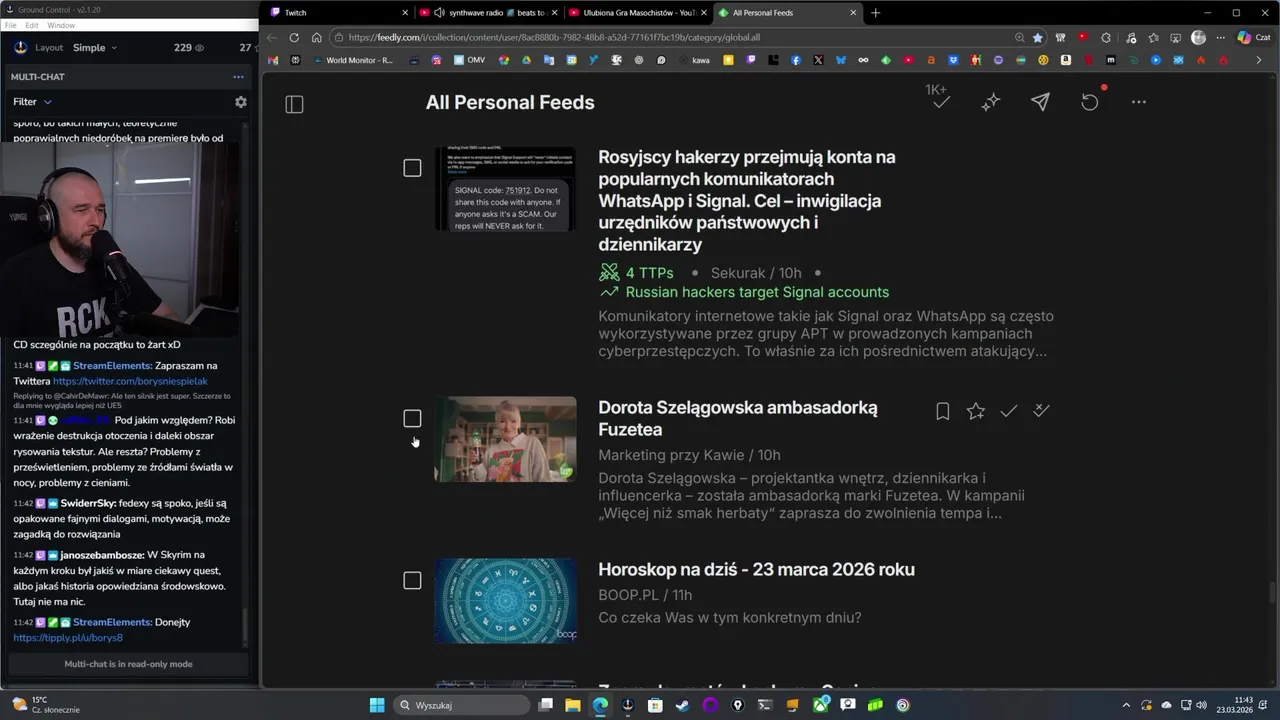1280x720 pixels.
Task: Show hidden system tray icons chevron
Action: (x=1126, y=705)
